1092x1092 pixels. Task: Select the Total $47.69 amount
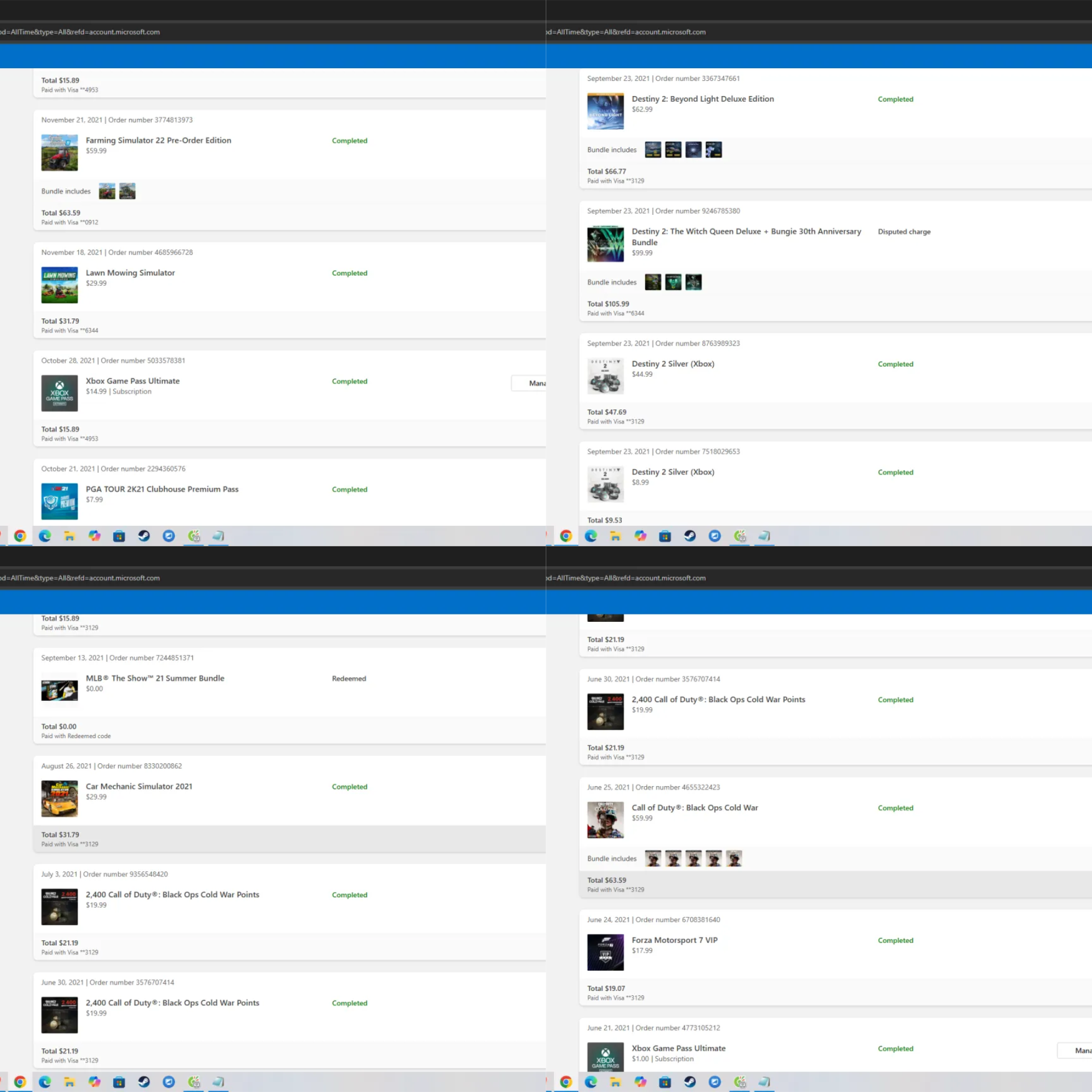click(x=606, y=412)
